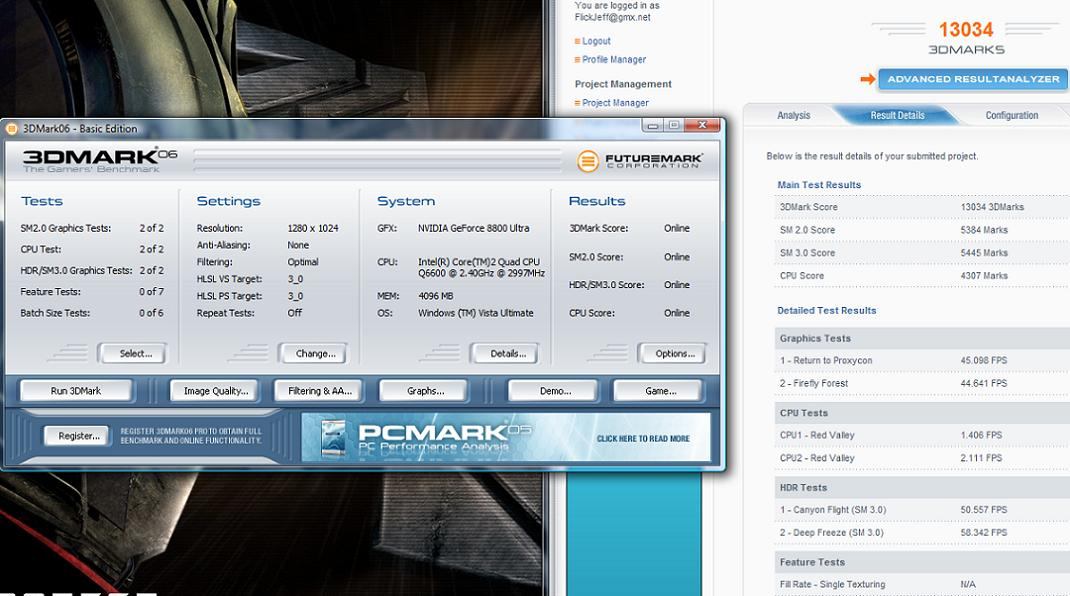Click Advanced ResultAnalyzer button
The height and width of the screenshot is (596, 1070).
[973, 79]
